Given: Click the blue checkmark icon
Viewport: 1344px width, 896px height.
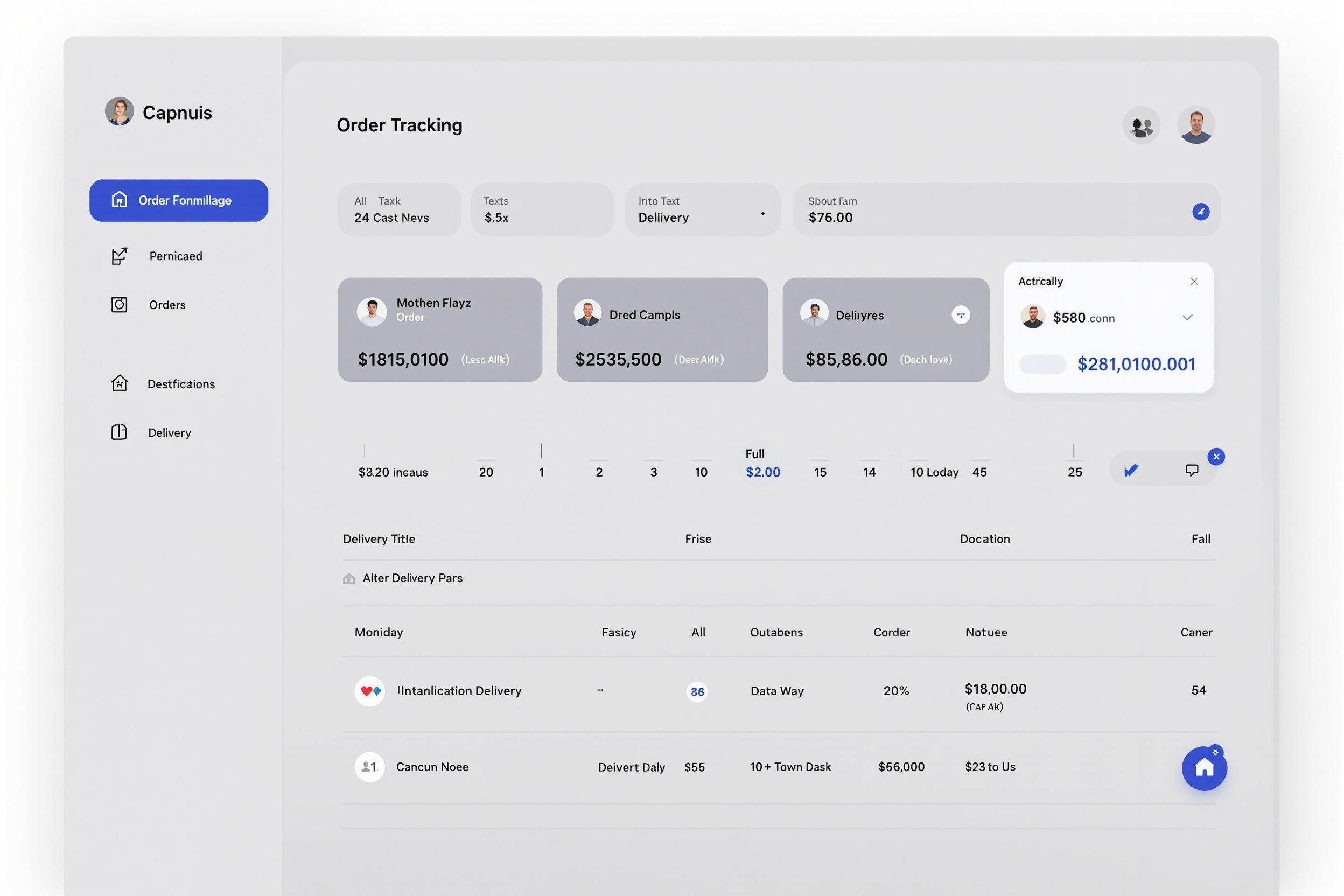Looking at the screenshot, I should [1131, 470].
